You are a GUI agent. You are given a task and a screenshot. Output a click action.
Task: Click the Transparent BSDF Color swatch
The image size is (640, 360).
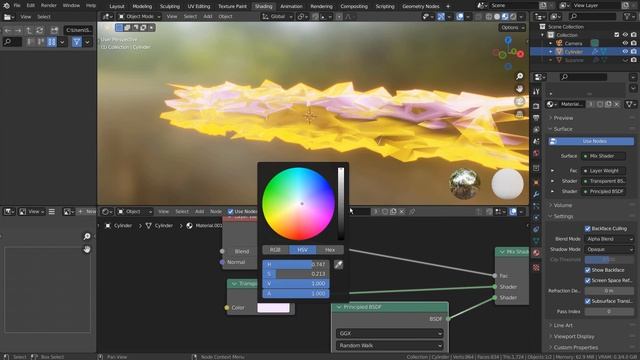273,308
